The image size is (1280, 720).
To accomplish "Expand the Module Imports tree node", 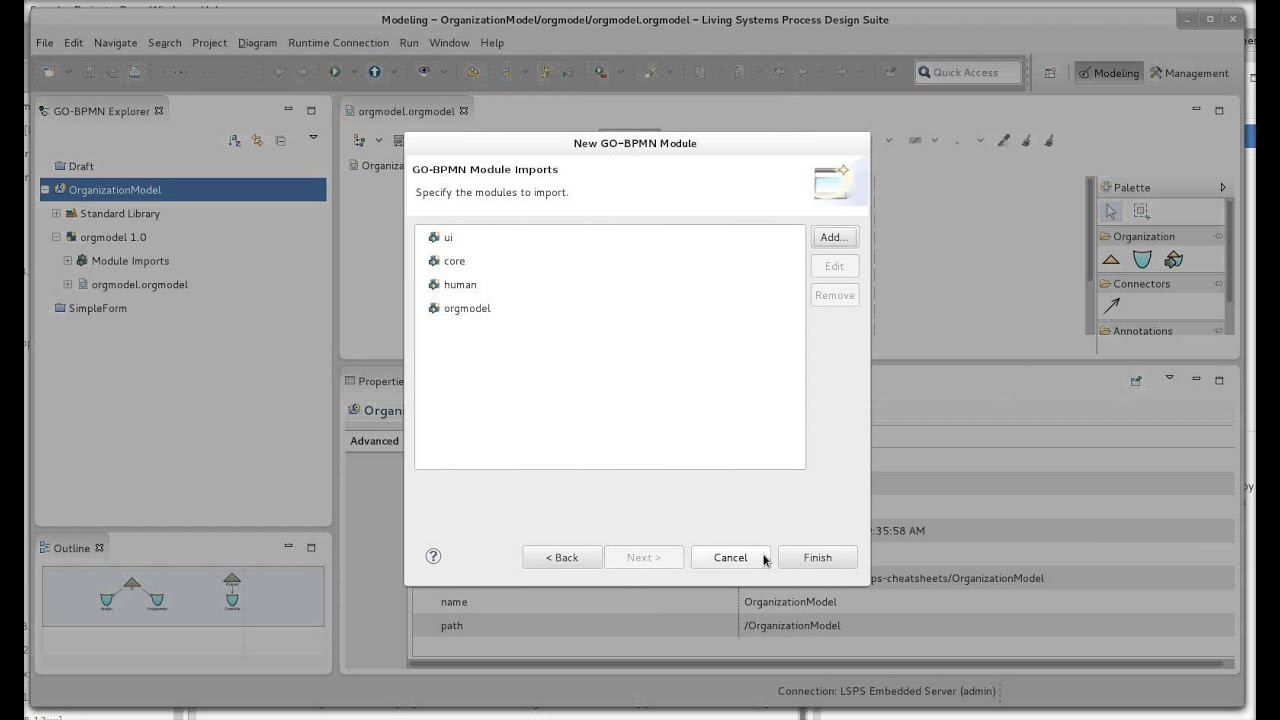I will click(x=68, y=261).
